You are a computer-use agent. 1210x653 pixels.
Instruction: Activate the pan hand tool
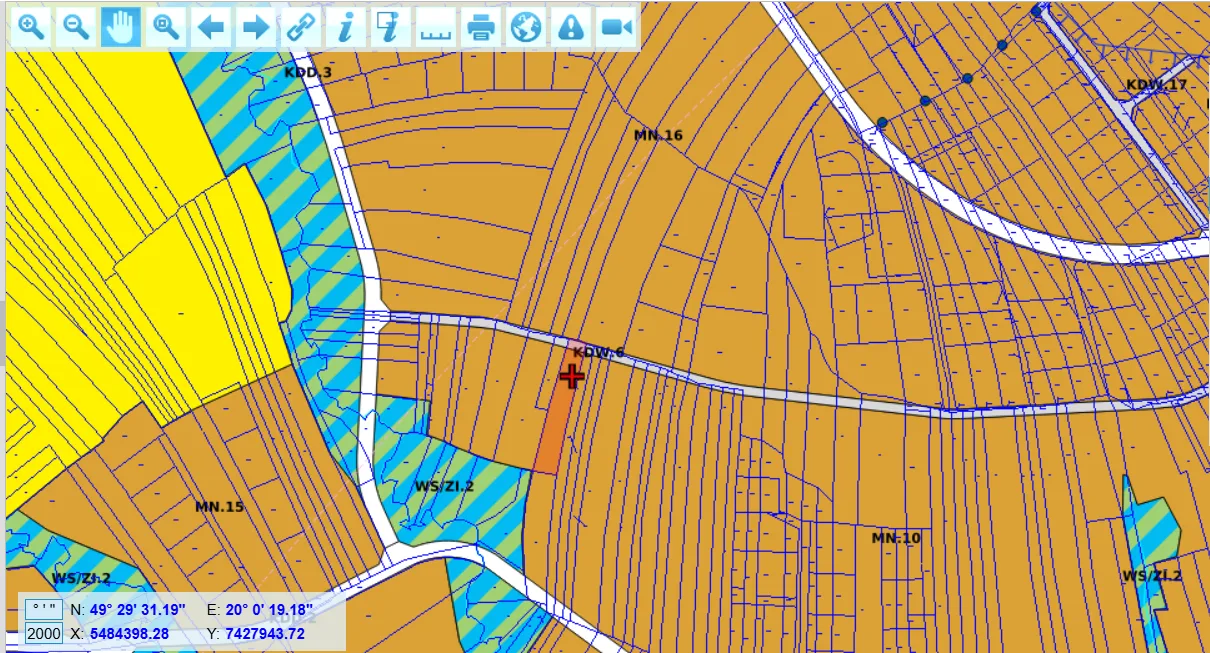(x=121, y=27)
